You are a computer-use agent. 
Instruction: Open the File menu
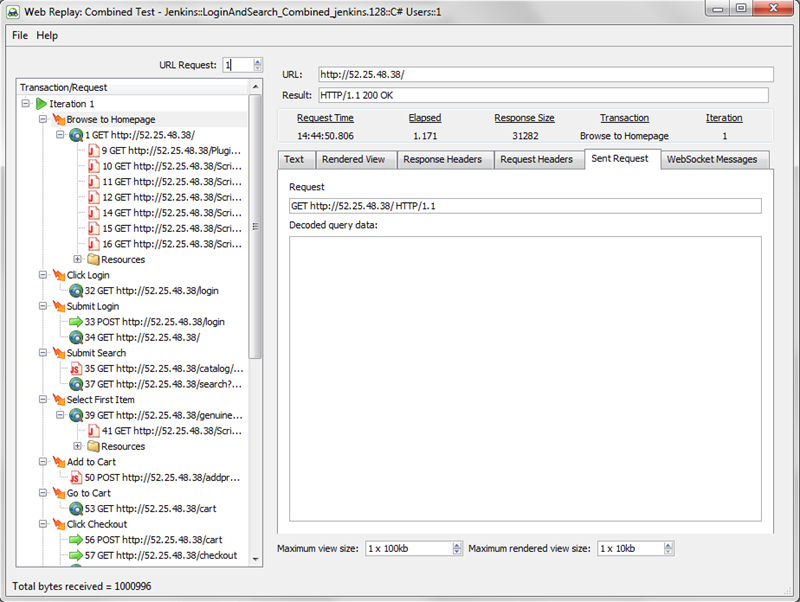pyautogui.click(x=20, y=35)
